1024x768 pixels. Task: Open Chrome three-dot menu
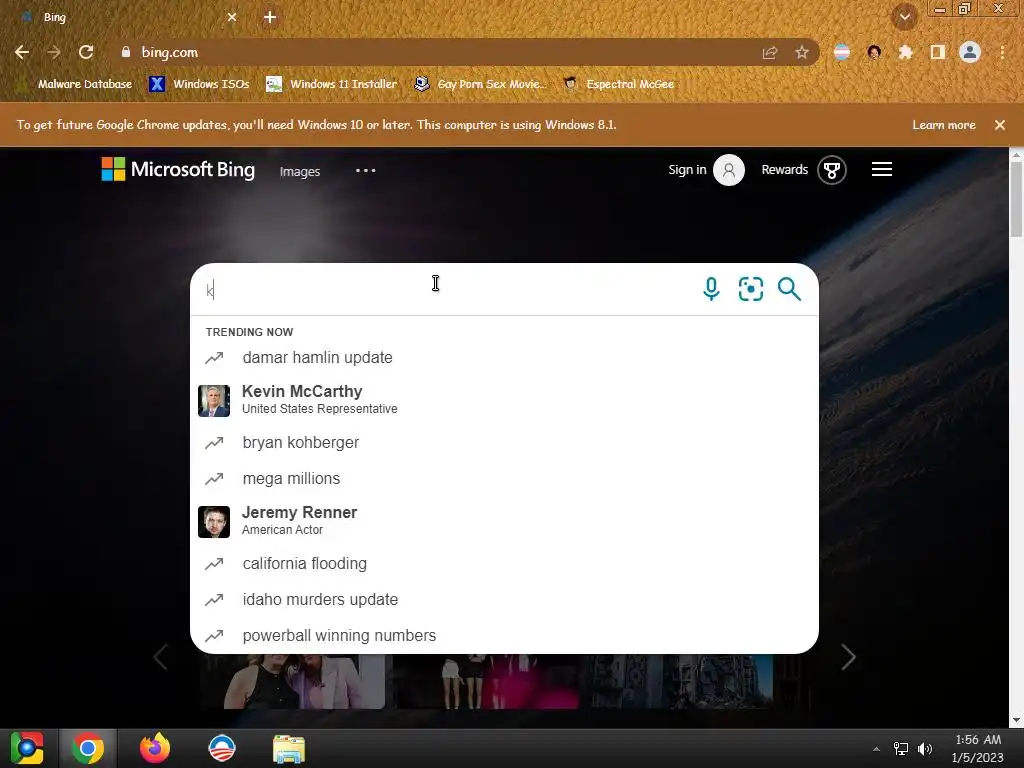coord(1002,52)
